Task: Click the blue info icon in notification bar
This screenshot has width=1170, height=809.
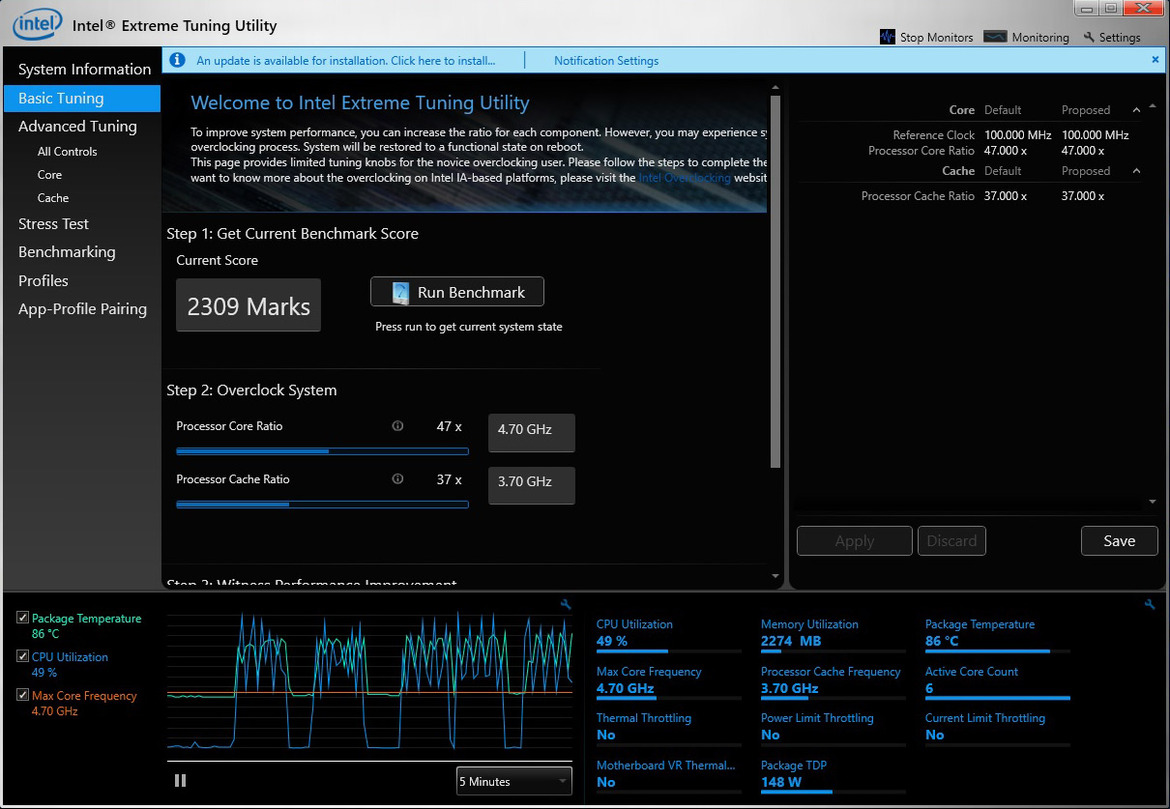Action: point(177,60)
